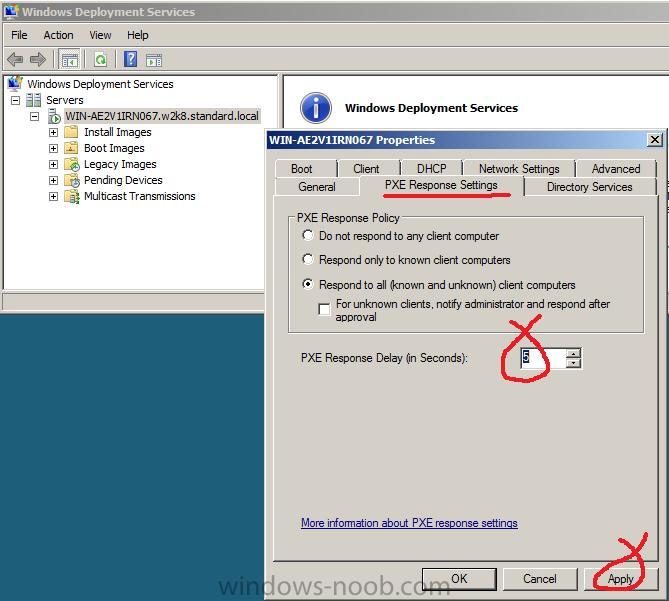Expand the Multicast Transmissions node
The width and height of the screenshot is (669, 601).
tap(53, 196)
